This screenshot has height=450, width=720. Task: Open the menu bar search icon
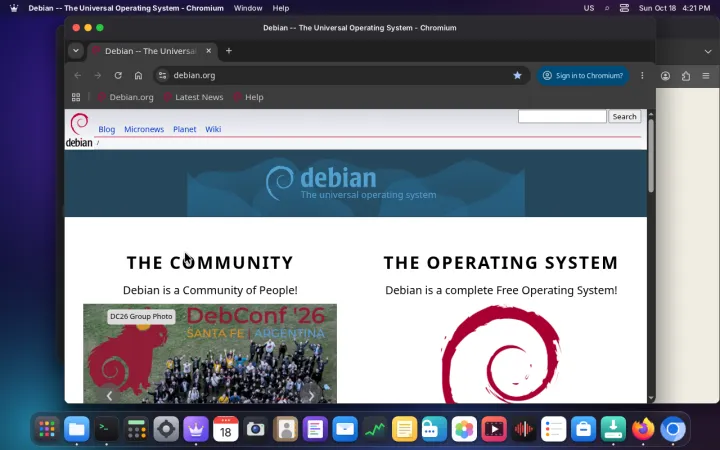(x=607, y=8)
